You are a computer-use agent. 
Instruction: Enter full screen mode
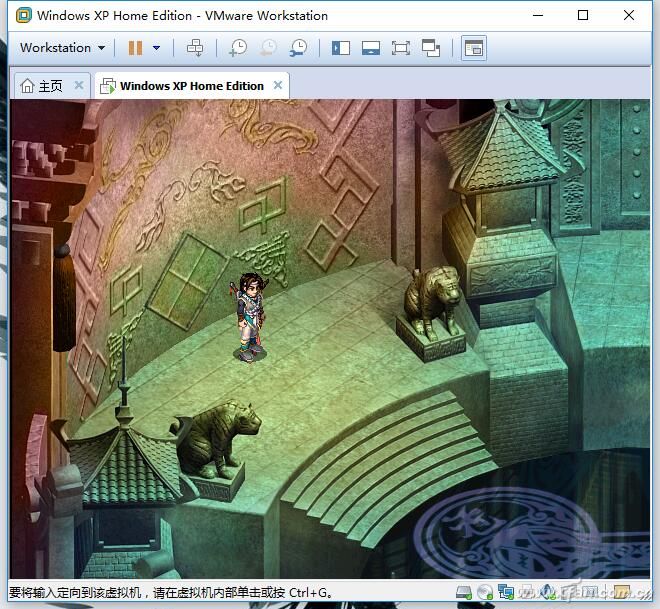click(x=401, y=48)
